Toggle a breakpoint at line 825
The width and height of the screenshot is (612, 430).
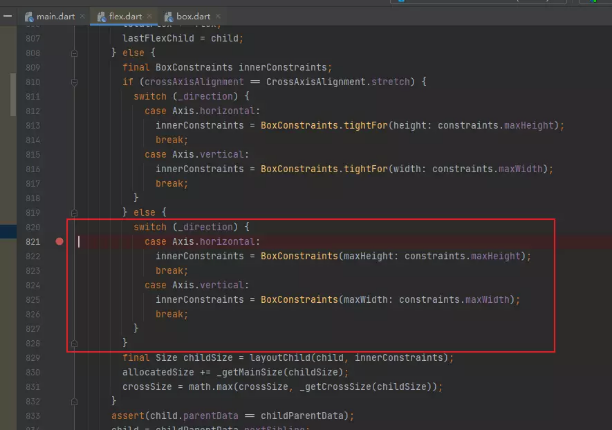click(x=60, y=299)
